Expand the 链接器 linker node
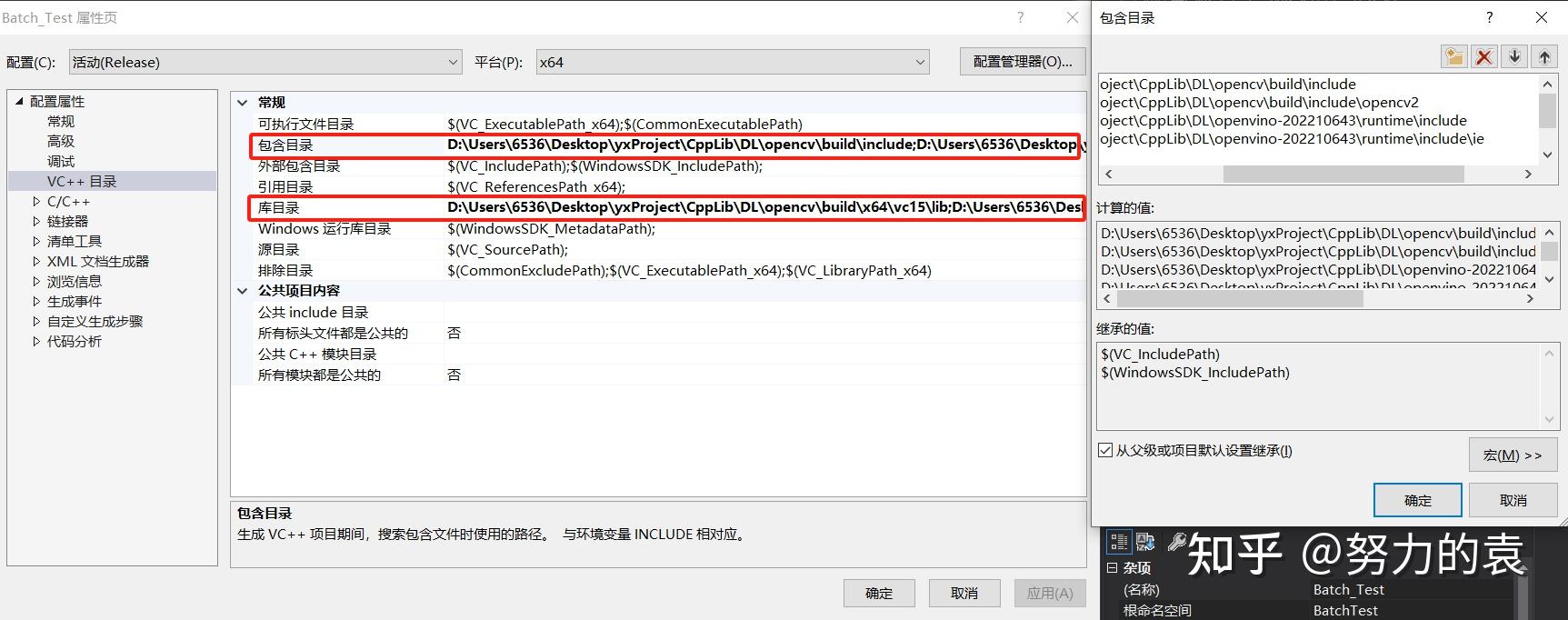Screen dimensions: 1568x620 coord(36,221)
